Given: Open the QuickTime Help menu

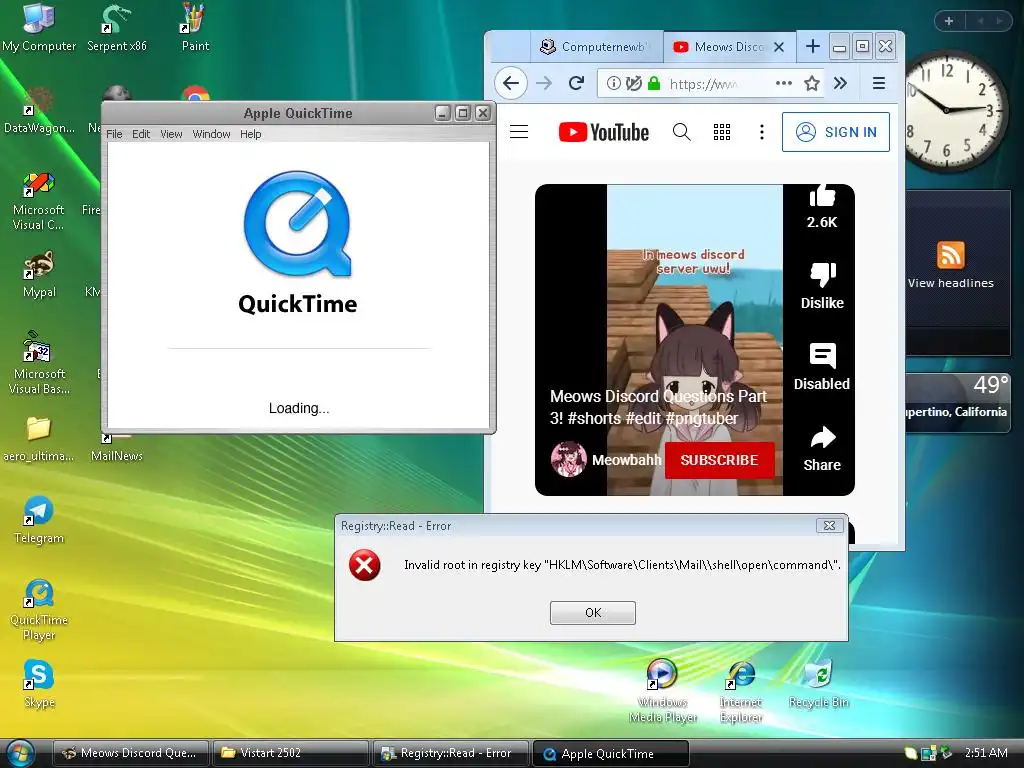Looking at the screenshot, I should click(x=250, y=134).
